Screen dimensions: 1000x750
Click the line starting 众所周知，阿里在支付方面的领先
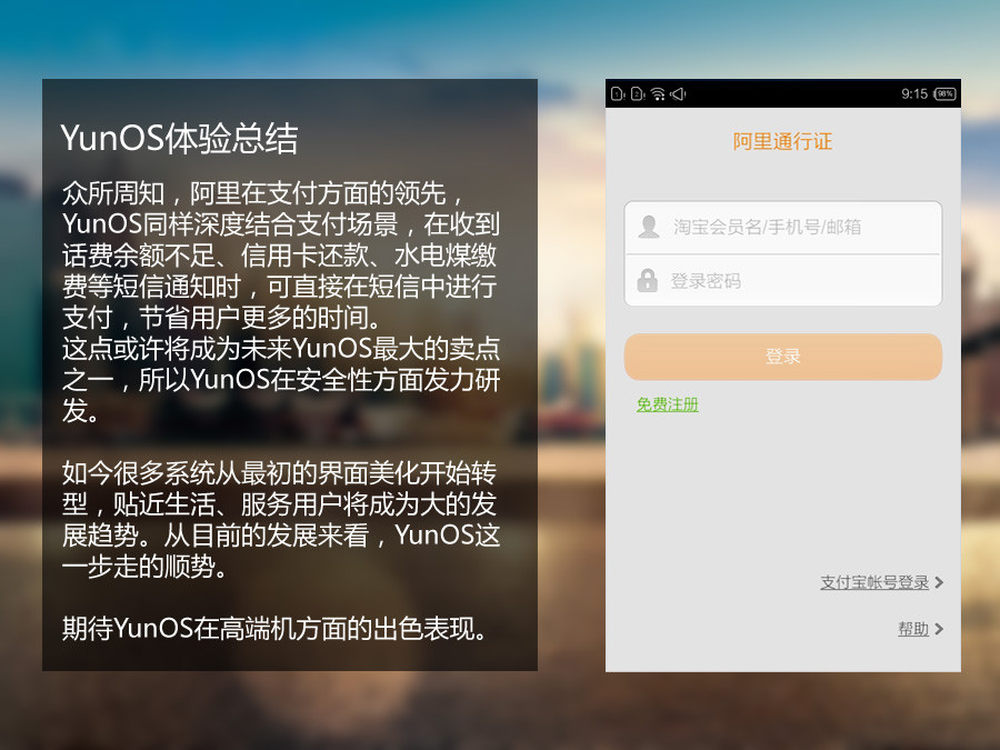[262, 193]
